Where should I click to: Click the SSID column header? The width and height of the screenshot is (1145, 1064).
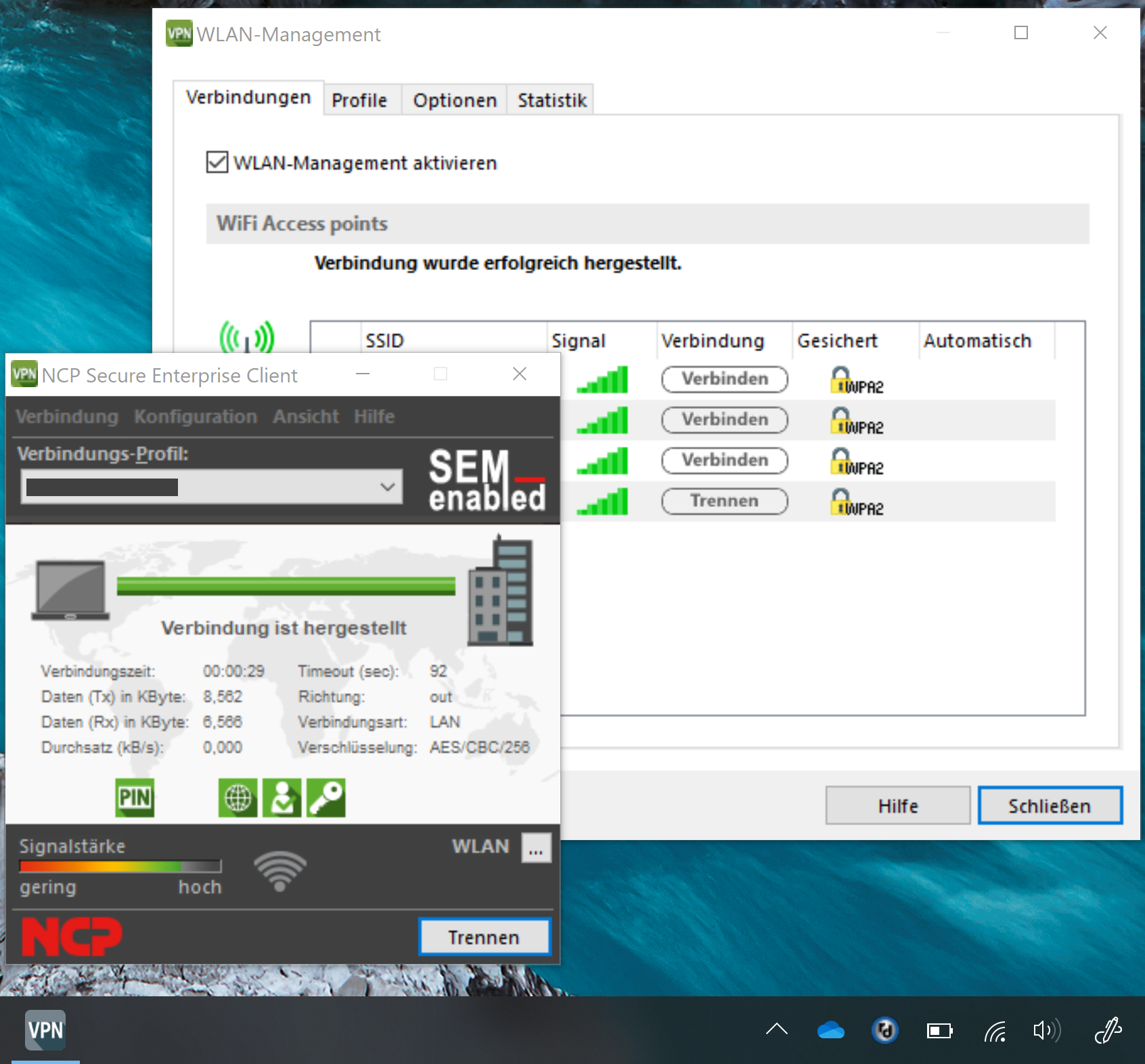coord(453,340)
